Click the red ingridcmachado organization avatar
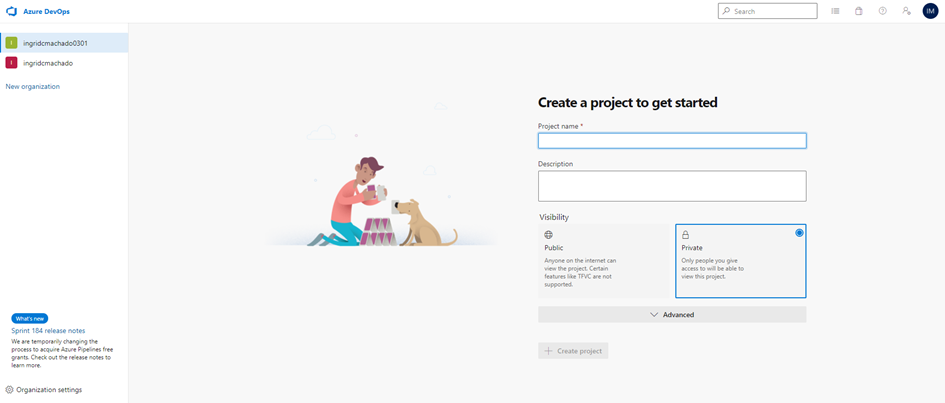945x403 pixels. (x=12, y=63)
